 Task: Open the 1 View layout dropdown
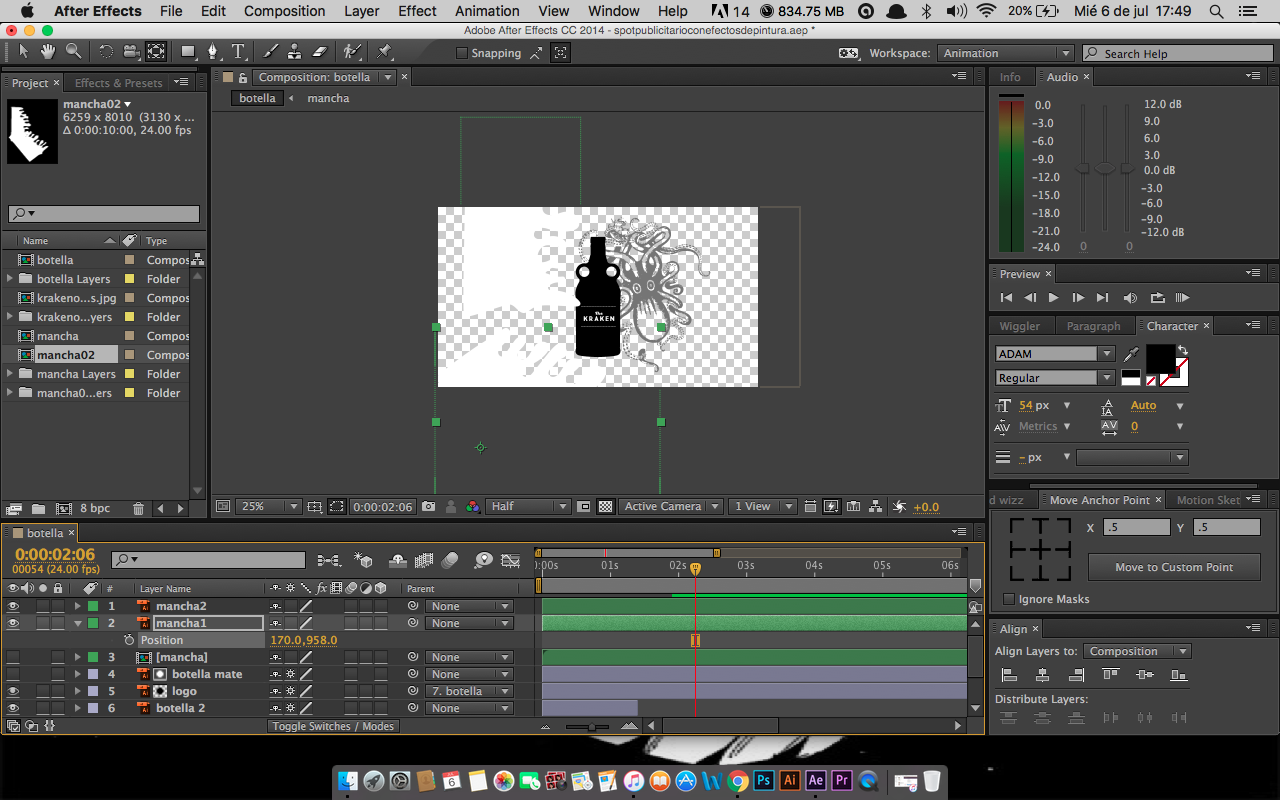[x=762, y=507]
